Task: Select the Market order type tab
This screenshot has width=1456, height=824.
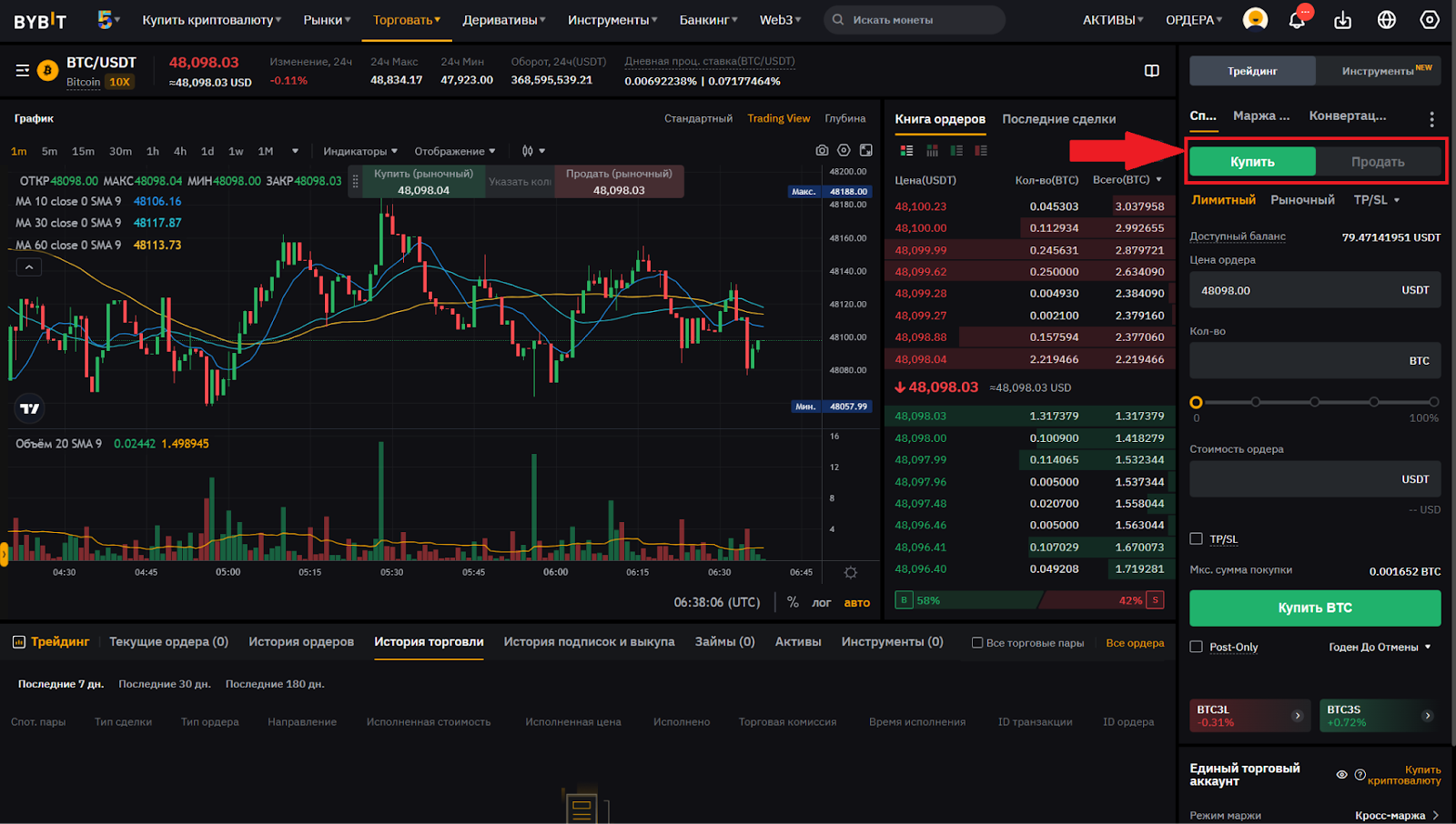Action: coord(1302,199)
